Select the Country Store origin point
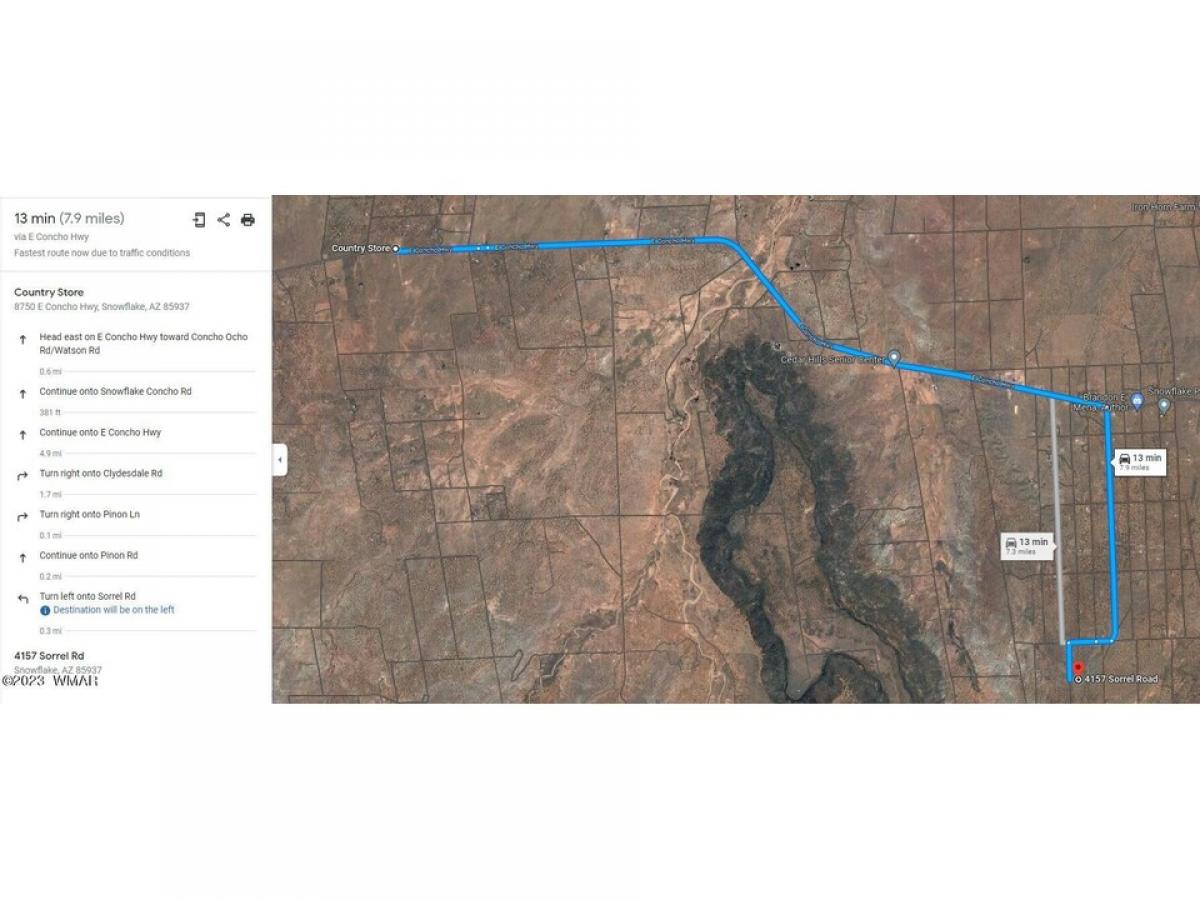1200x900 pixels. click(x=396, y=248)
